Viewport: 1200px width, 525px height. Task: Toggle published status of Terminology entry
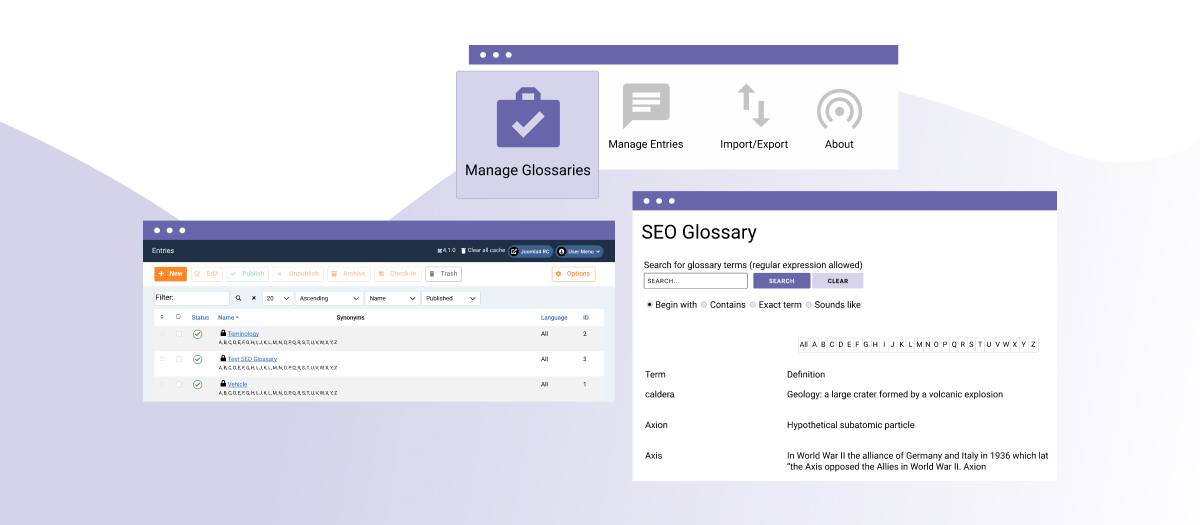(198, 334)
